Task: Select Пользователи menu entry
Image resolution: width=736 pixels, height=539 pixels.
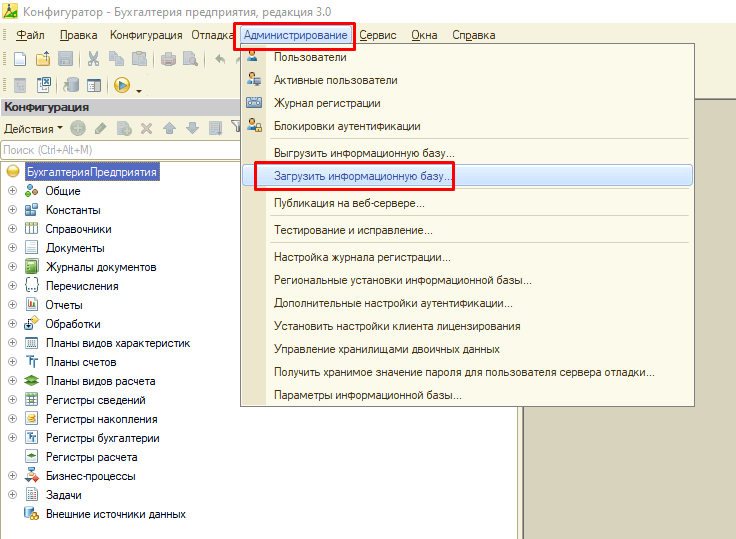Action: point(468,57)
